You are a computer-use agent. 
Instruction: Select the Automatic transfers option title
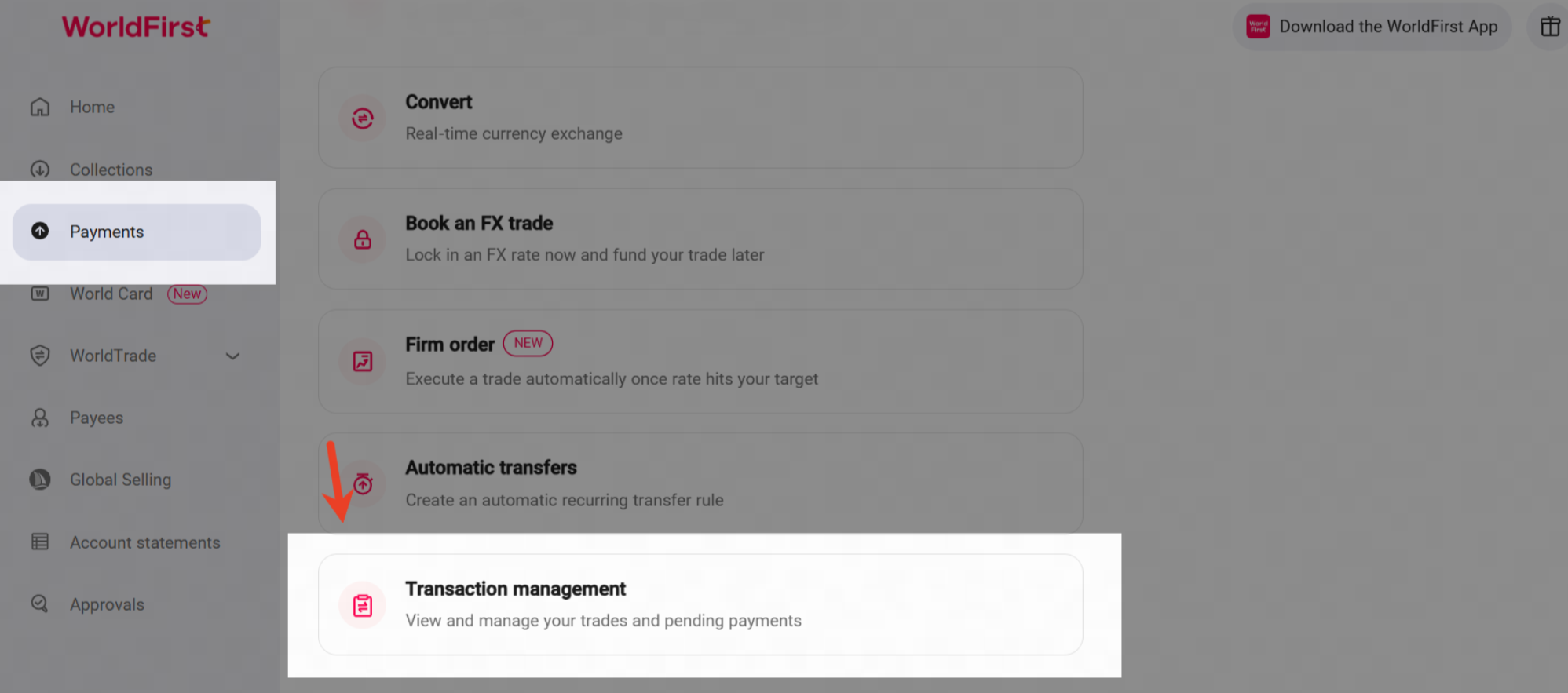[x=491, y=468]
